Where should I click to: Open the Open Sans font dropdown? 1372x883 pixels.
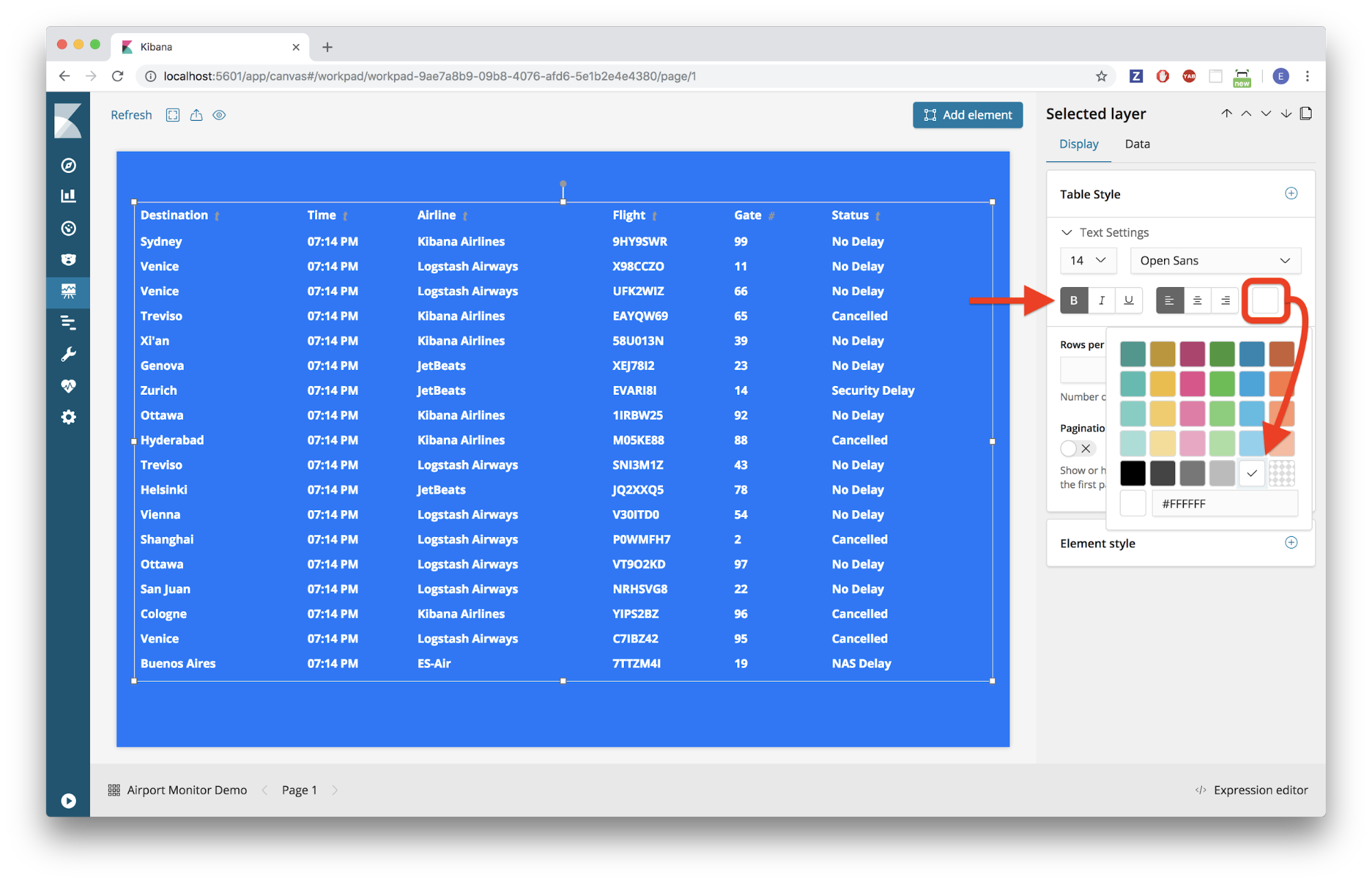pyautogui.click(x=1215, y=261)
